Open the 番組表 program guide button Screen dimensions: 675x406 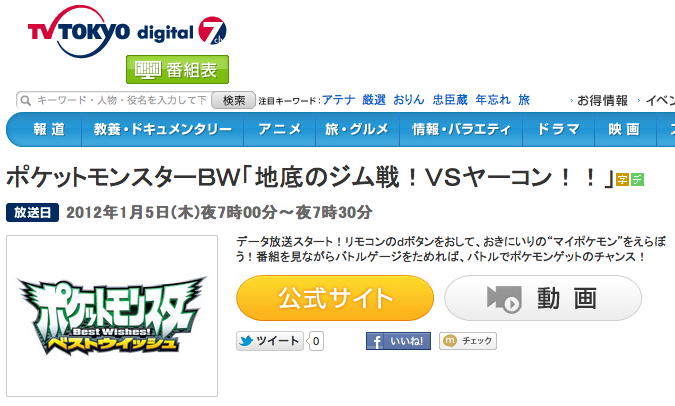177,69
